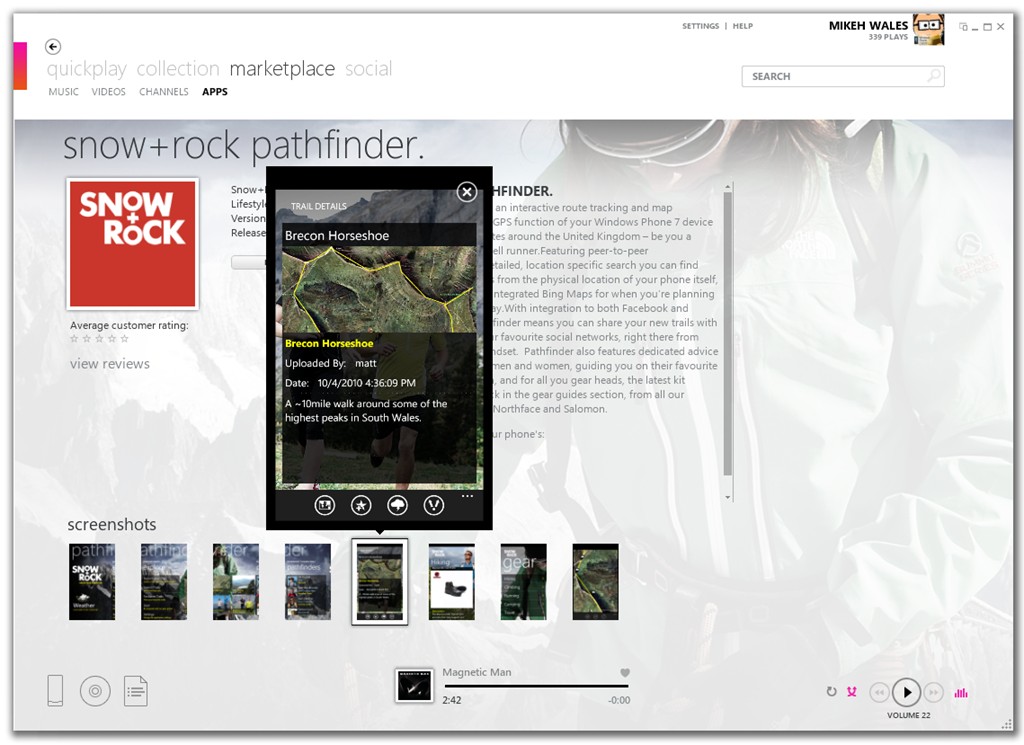Switch to the quickplay tab
This screenshot has width=1024, height=745.
(87, 69)
